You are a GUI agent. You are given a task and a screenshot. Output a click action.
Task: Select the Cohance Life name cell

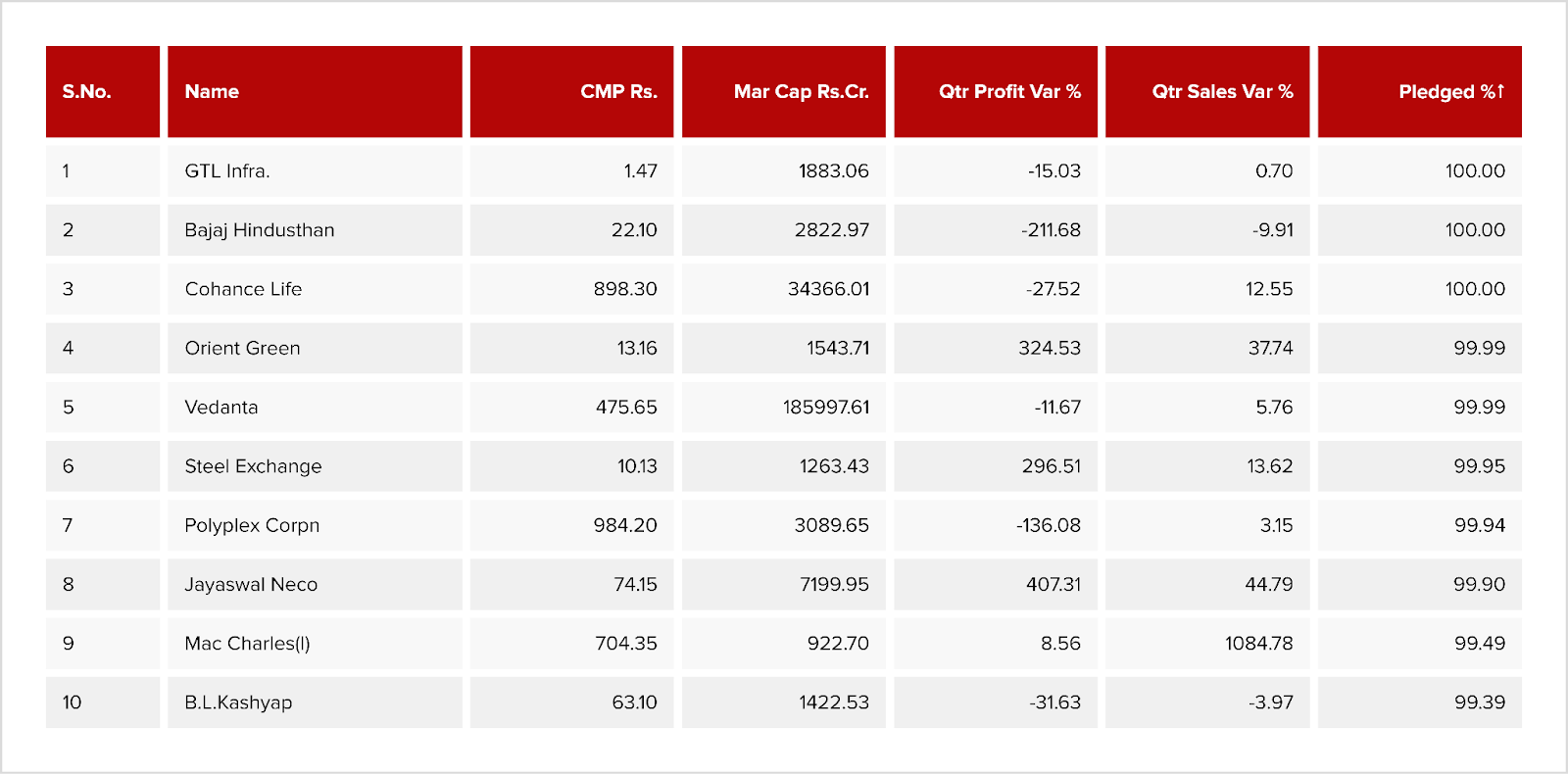click(x=243, y=289)
